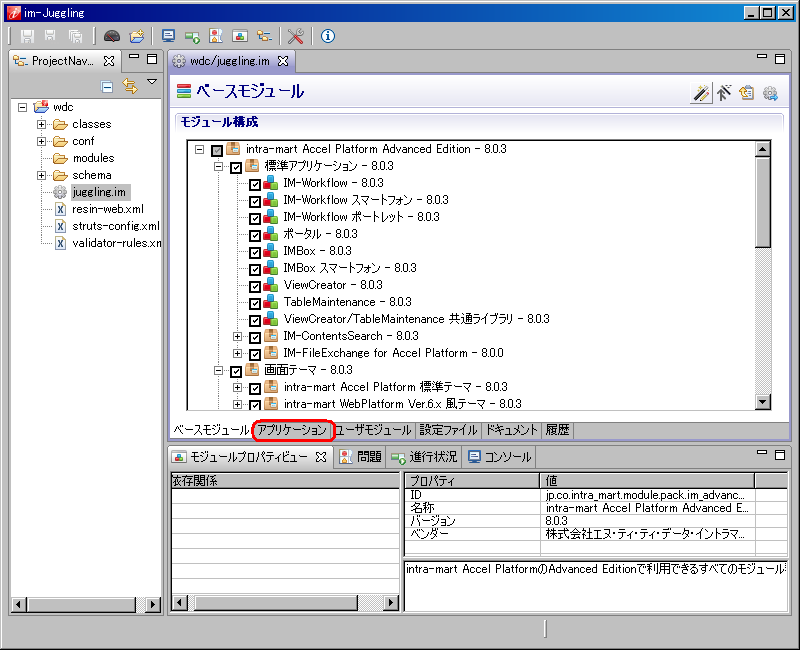Click the clipboard with yellow arrow icon
The height and width of the screenshot is (650, 800).
[746, 93]
